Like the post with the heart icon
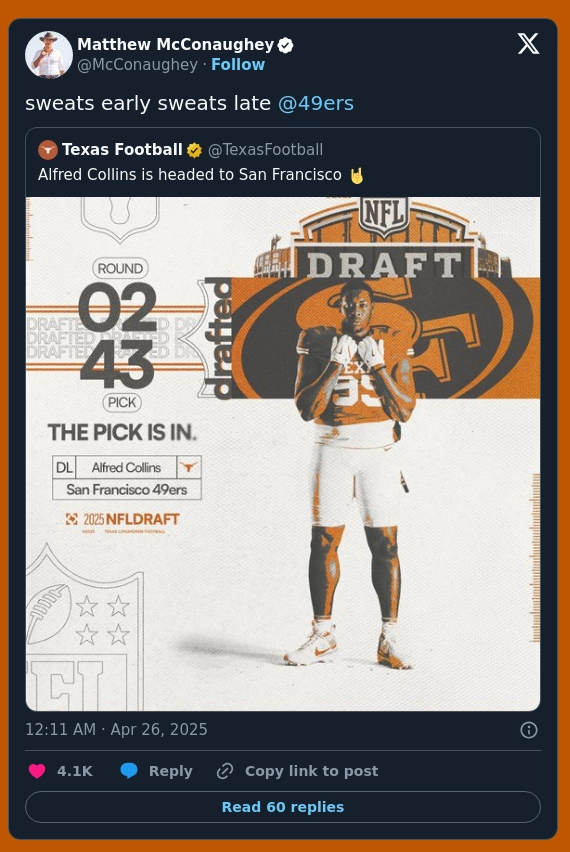 click(37, 771)
